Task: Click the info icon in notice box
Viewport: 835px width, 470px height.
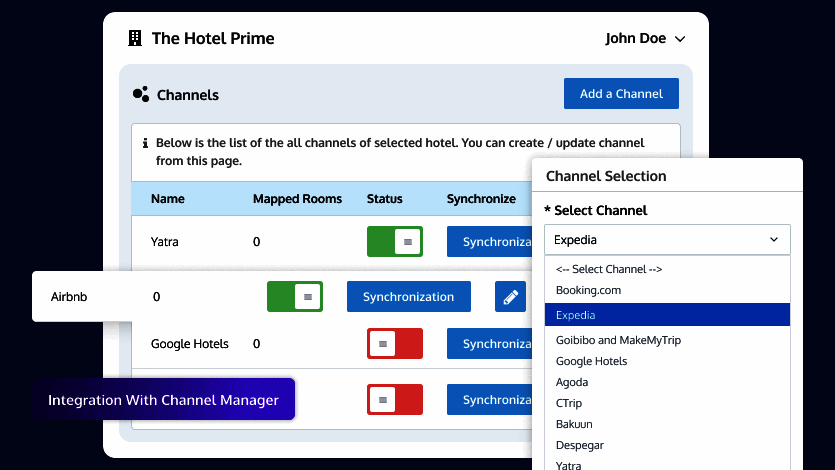Action: 145,143
